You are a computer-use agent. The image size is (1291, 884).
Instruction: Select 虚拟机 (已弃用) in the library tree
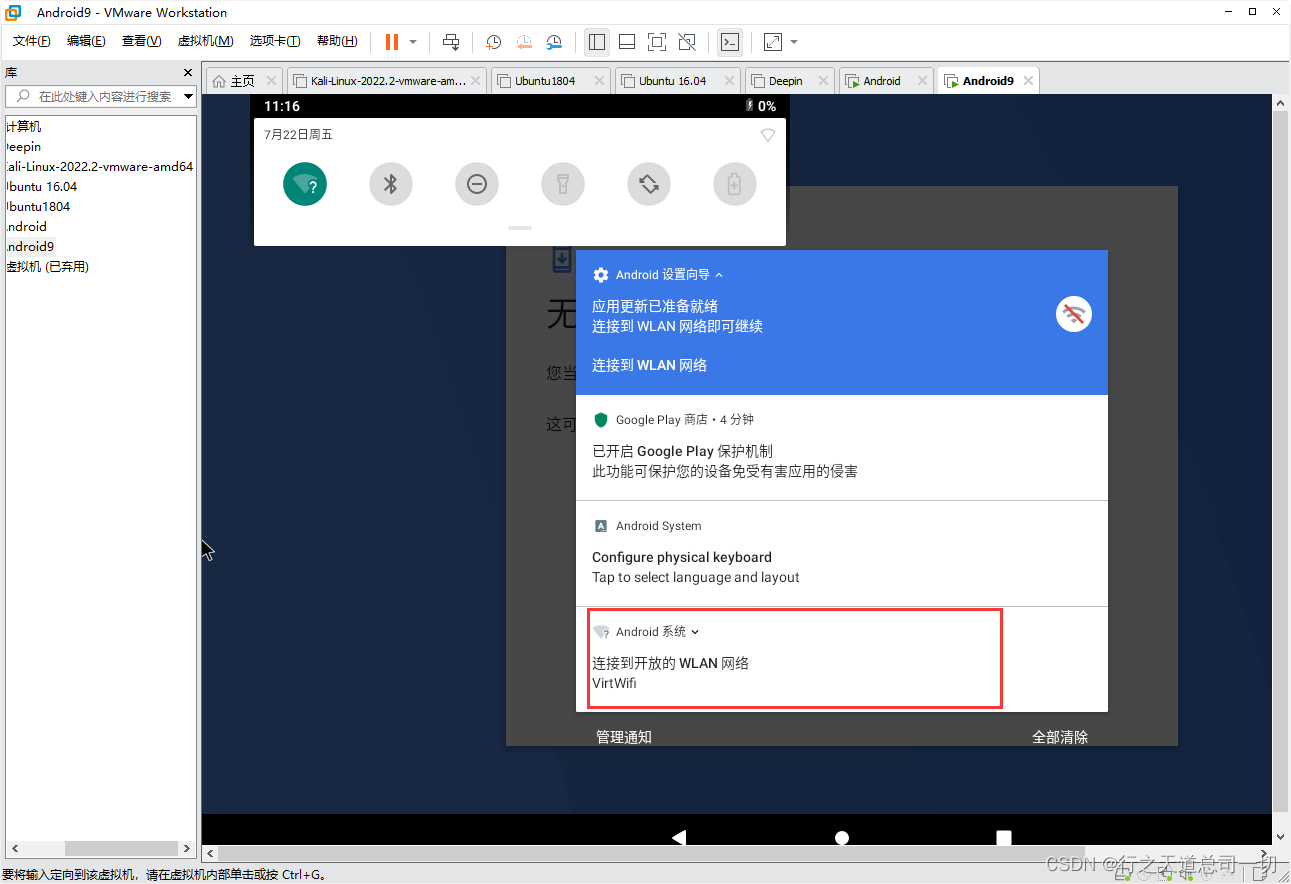(x=47, y=267)
